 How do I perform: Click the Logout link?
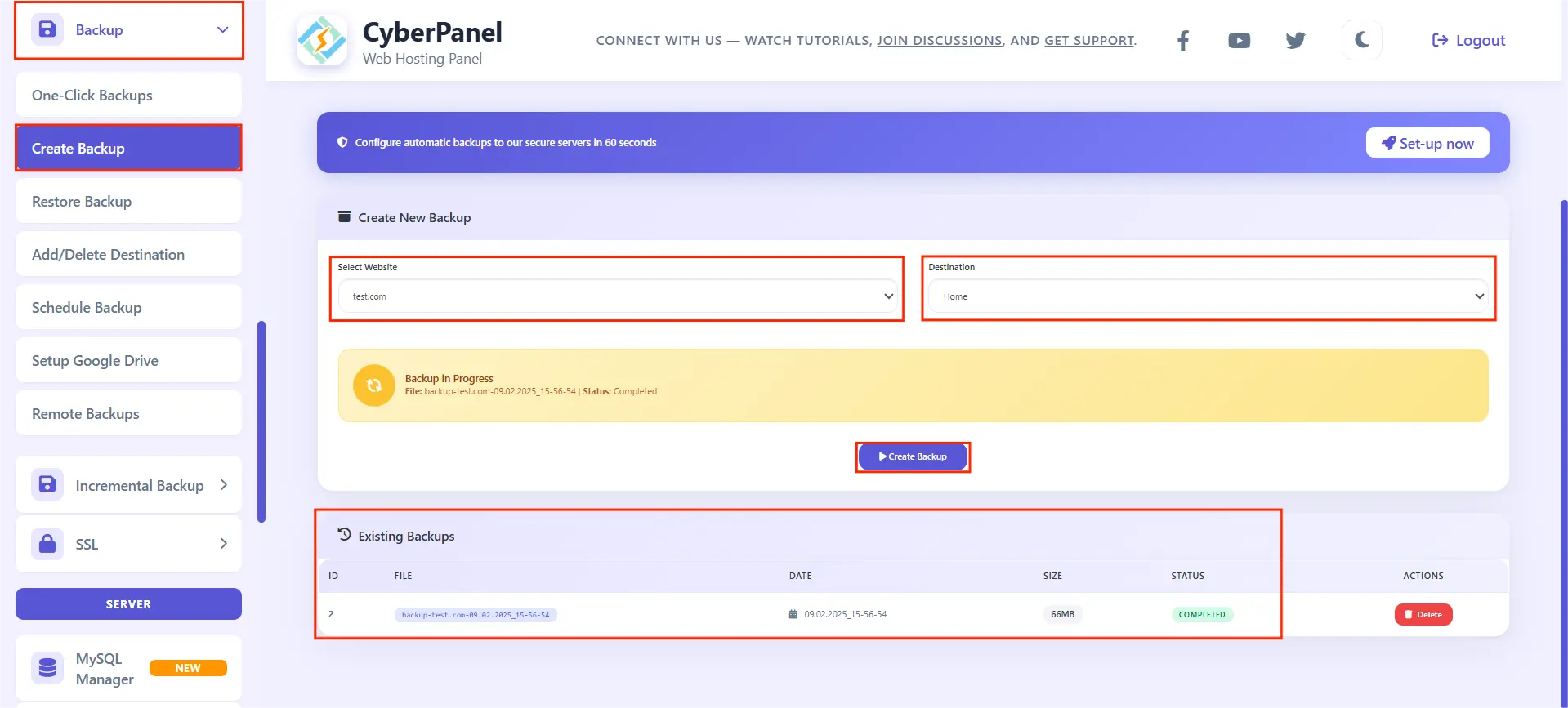click(1468, 40)
